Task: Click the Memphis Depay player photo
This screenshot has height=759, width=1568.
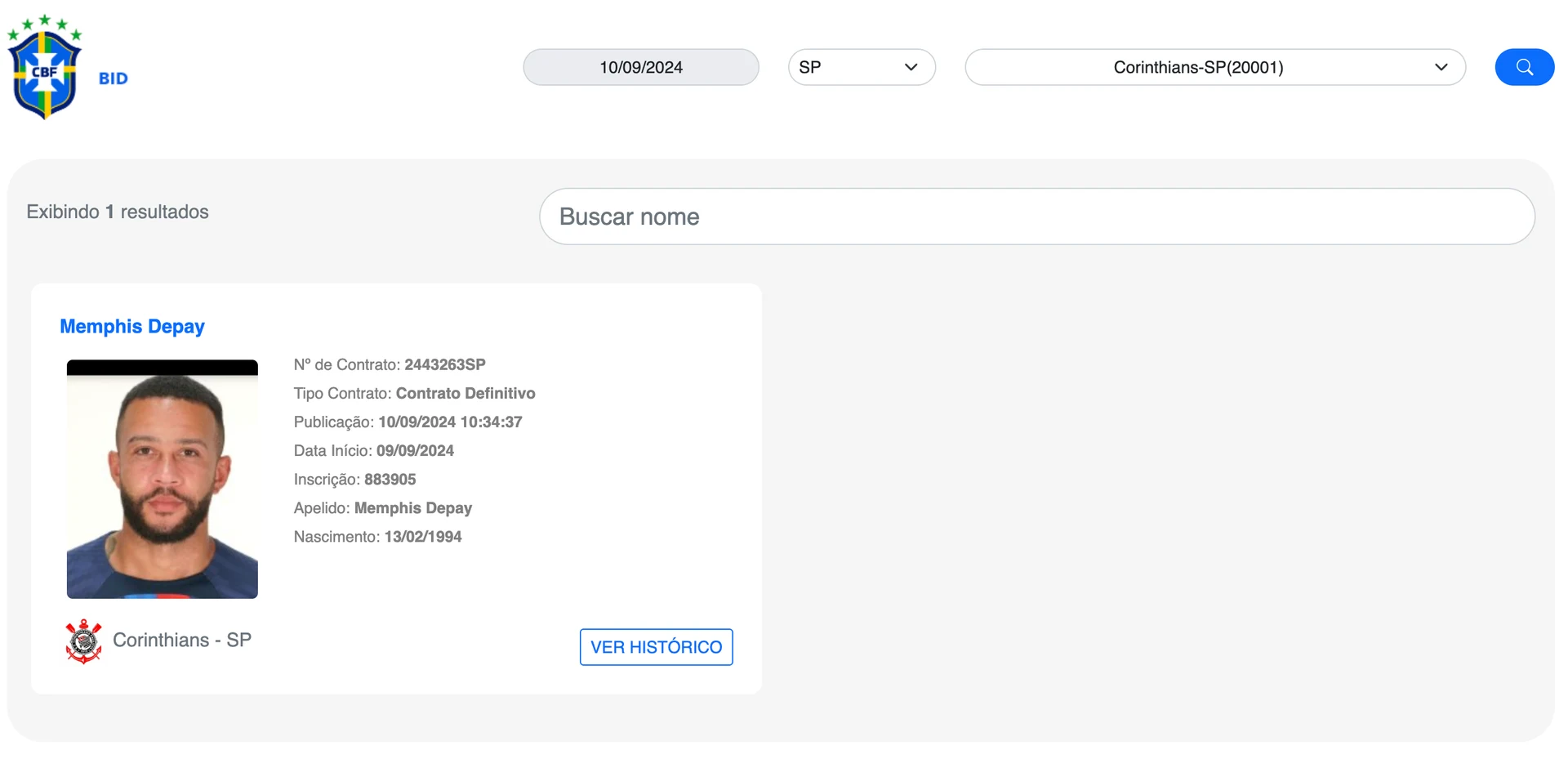Action: [163, 479]
